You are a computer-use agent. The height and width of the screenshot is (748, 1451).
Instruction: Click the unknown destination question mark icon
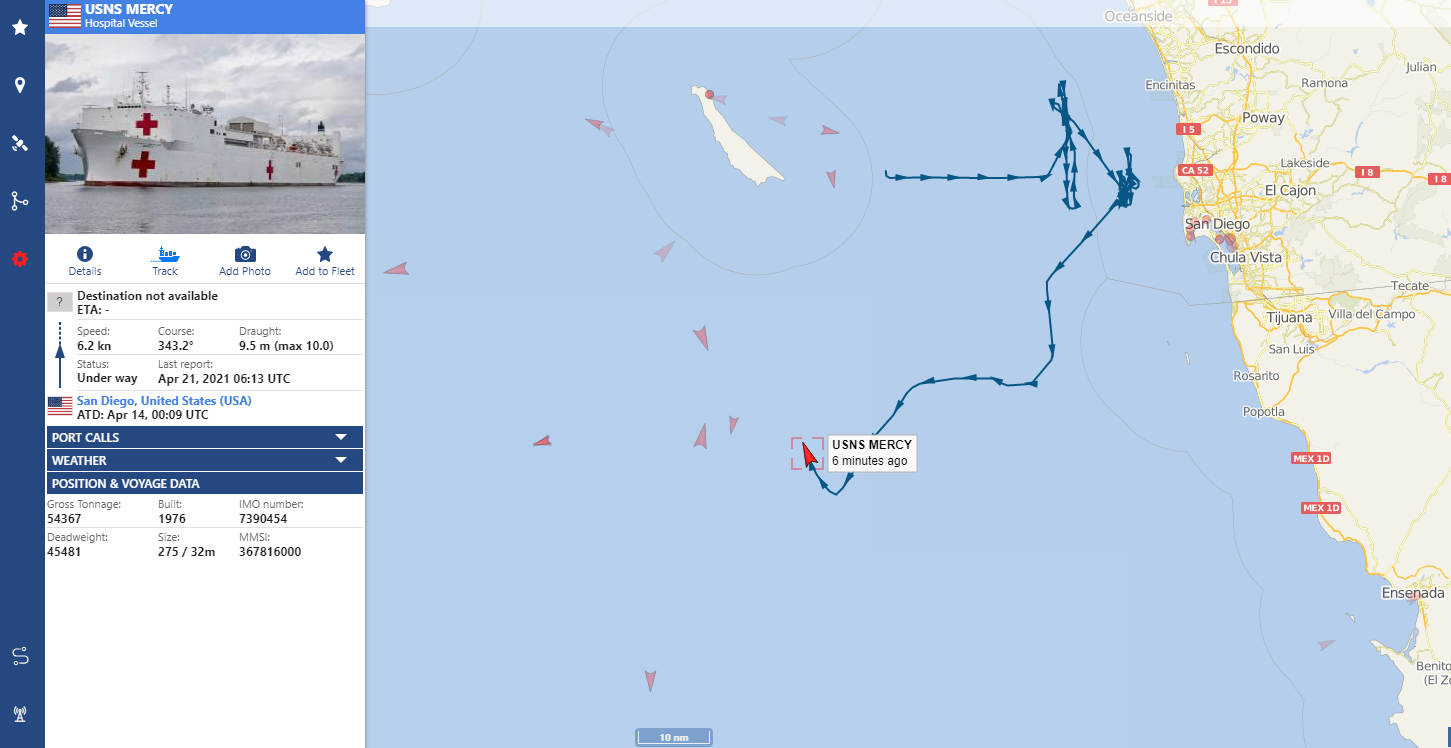pos(60,302)
